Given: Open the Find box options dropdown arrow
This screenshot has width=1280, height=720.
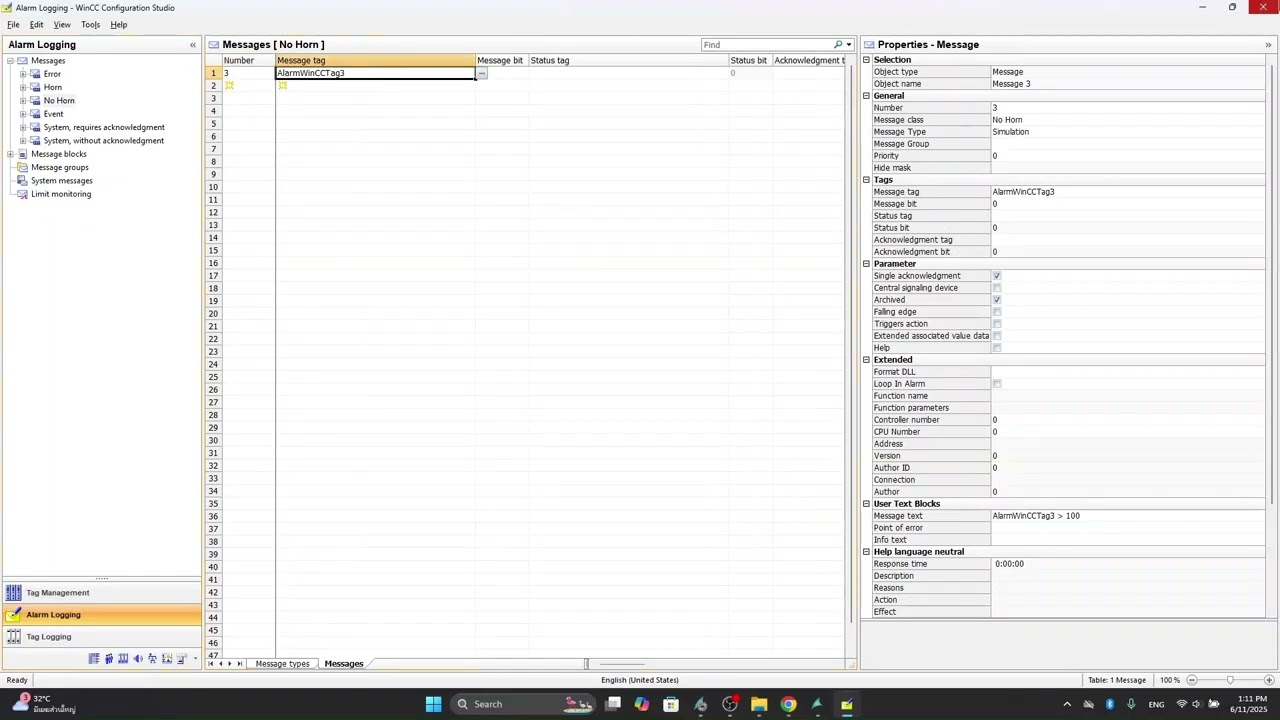Looking at the screenshot, I should pos(849,45).
